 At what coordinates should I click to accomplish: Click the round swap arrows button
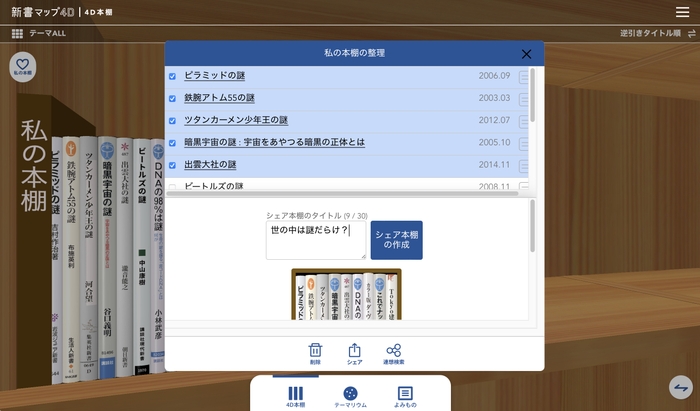tap(680, 388)
